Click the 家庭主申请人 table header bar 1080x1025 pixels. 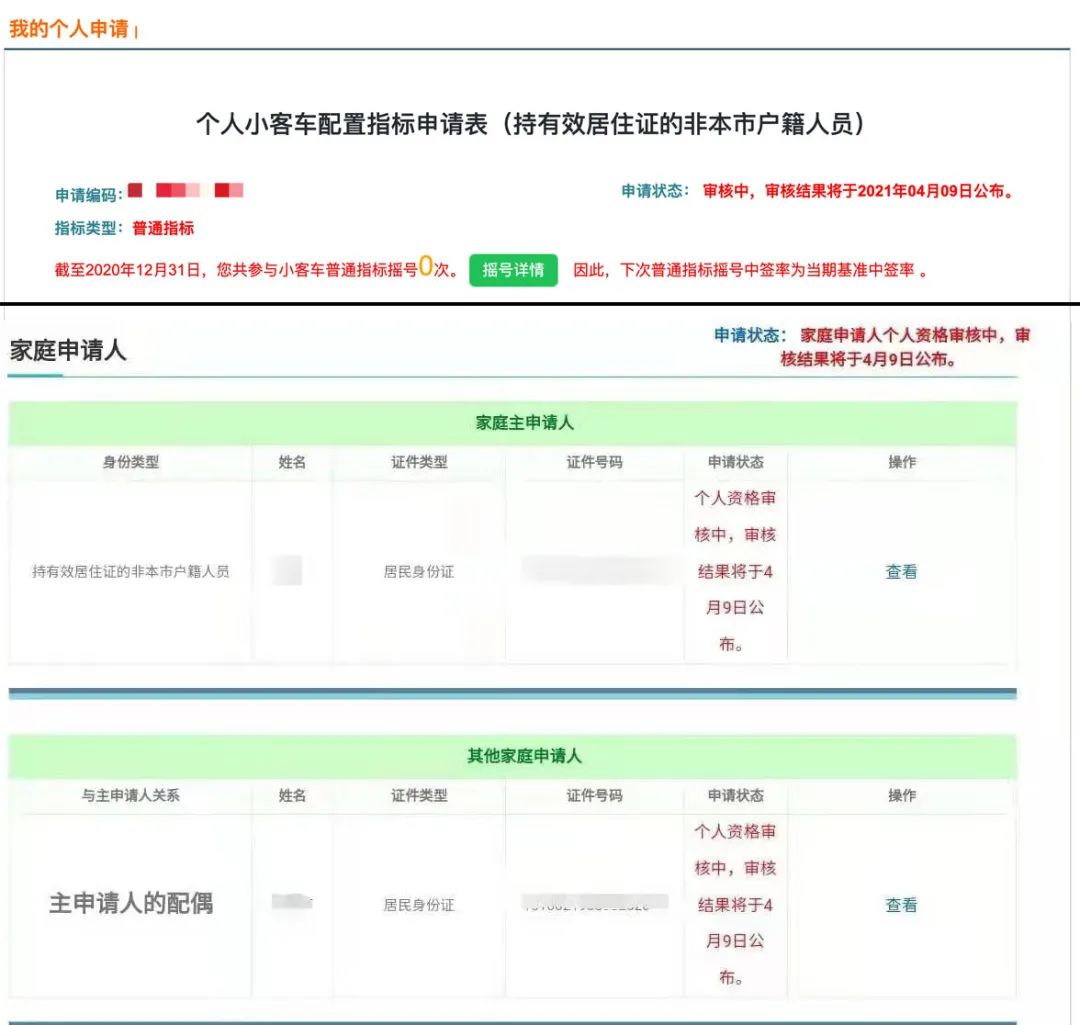pos(512,422)
